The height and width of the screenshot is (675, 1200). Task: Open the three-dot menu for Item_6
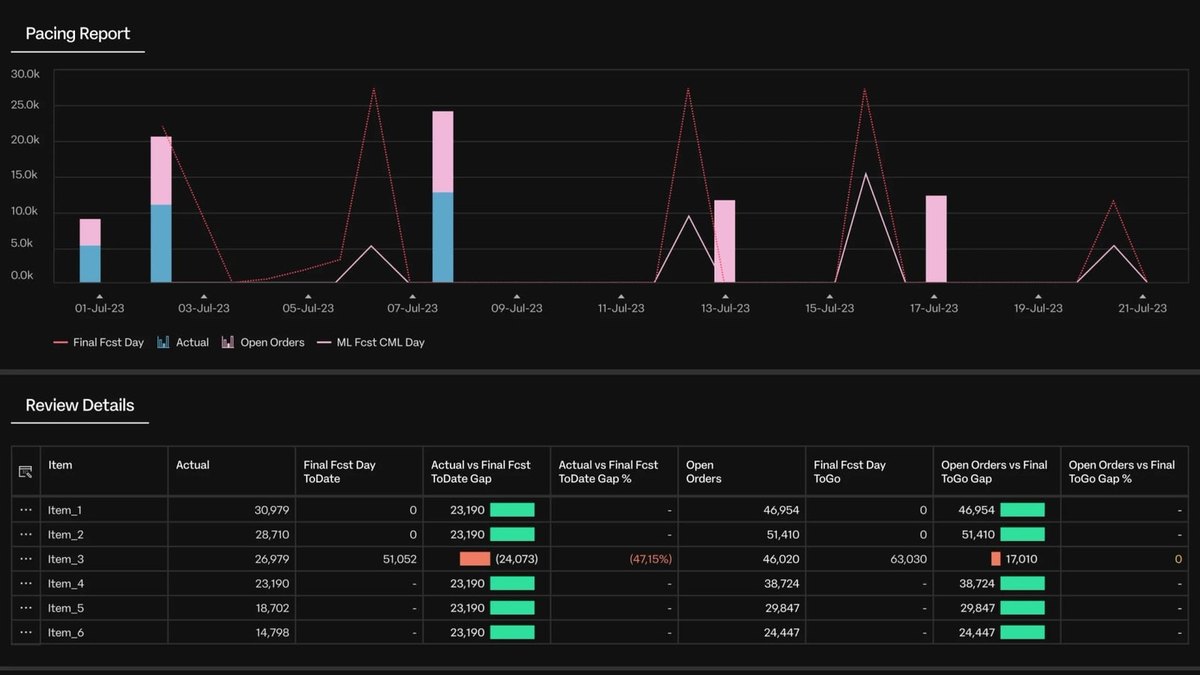point(26,632)
